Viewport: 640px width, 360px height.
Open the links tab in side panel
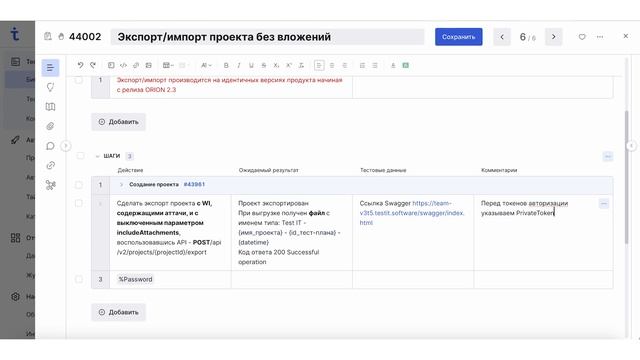coord(50,165)
